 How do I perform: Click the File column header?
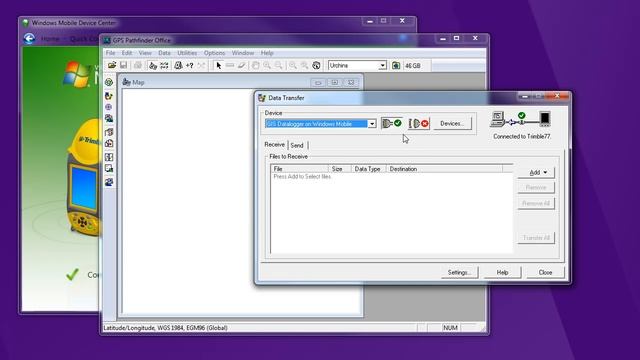pyautogui.click(x=299, y=169)
